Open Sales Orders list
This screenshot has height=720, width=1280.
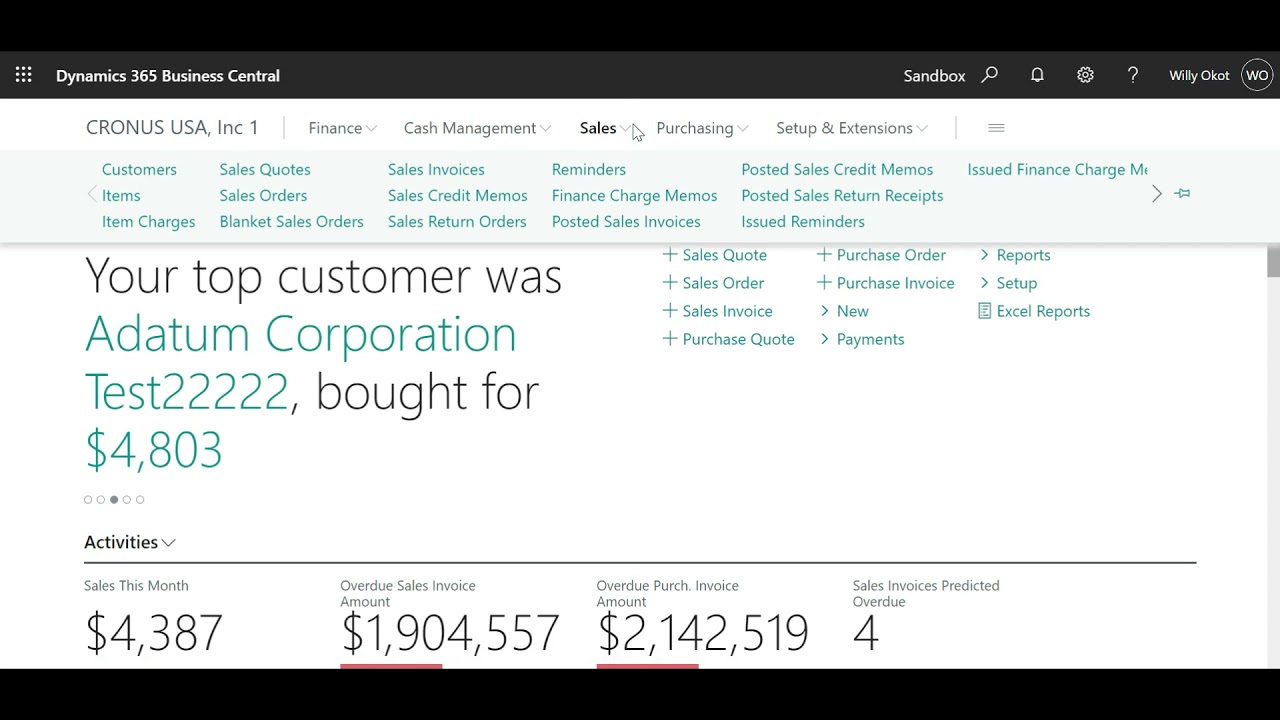[x=263, y=195]
